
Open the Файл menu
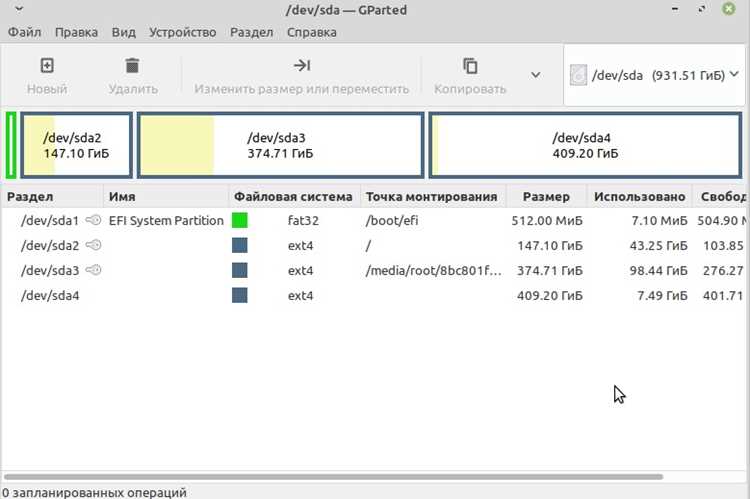24,32
